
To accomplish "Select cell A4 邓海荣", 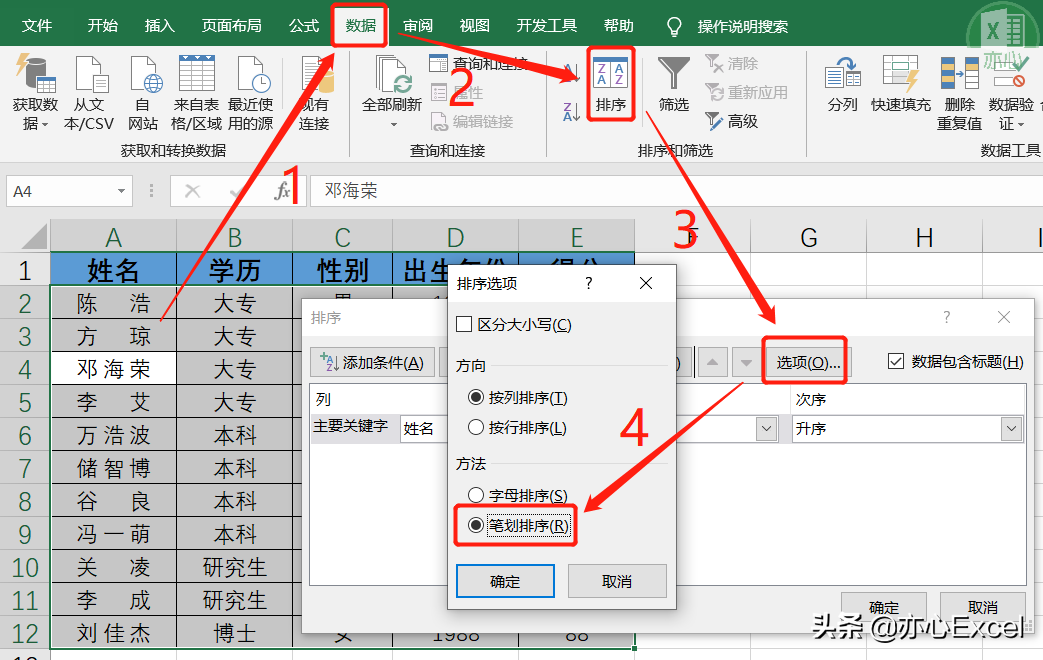I will coord(113,369).
